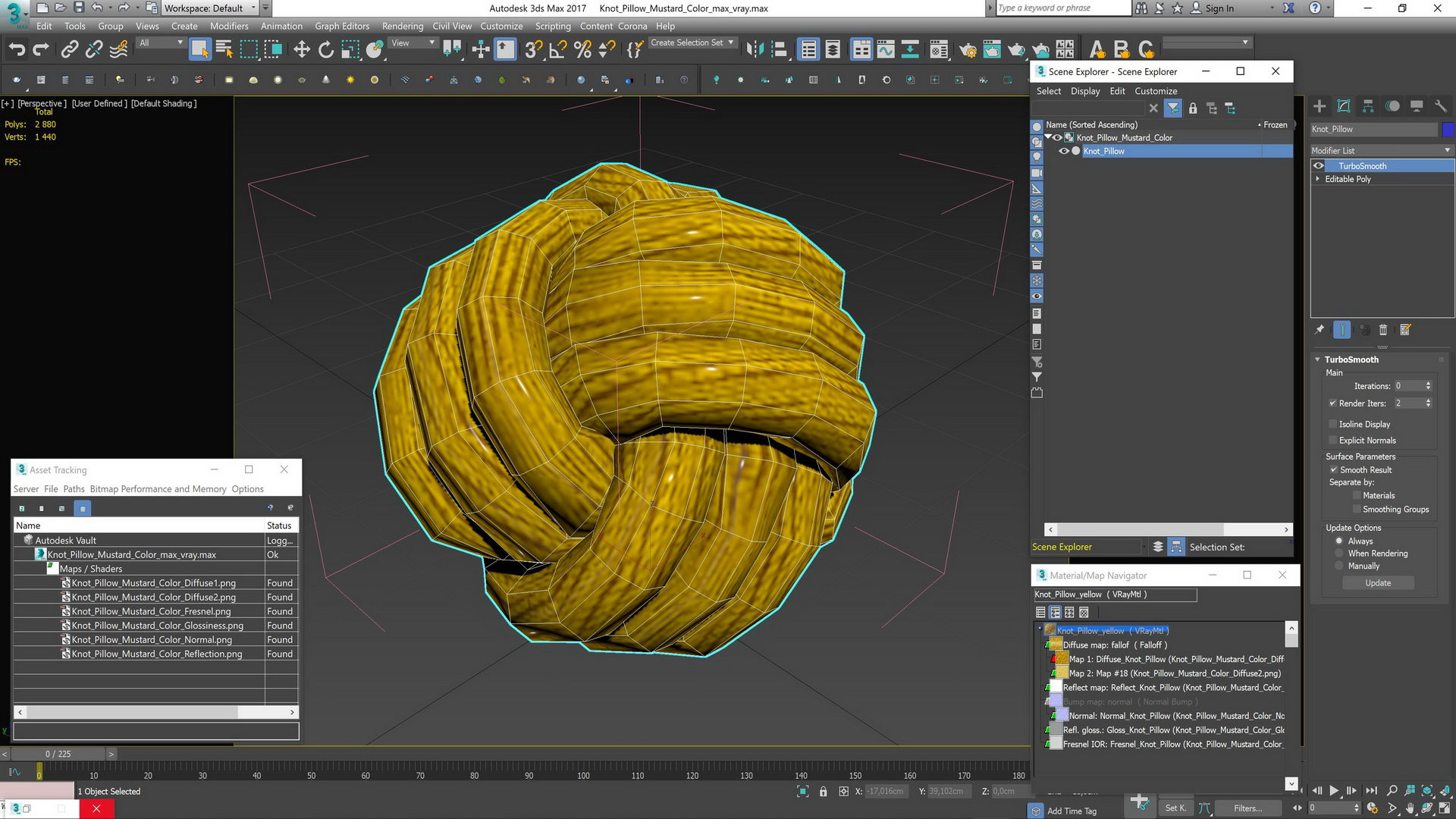Lock selection in Scene Explorer toolbar
Image resolution: width=1456 pixels, height=819 pixels.
click(x=1193, y=108)
